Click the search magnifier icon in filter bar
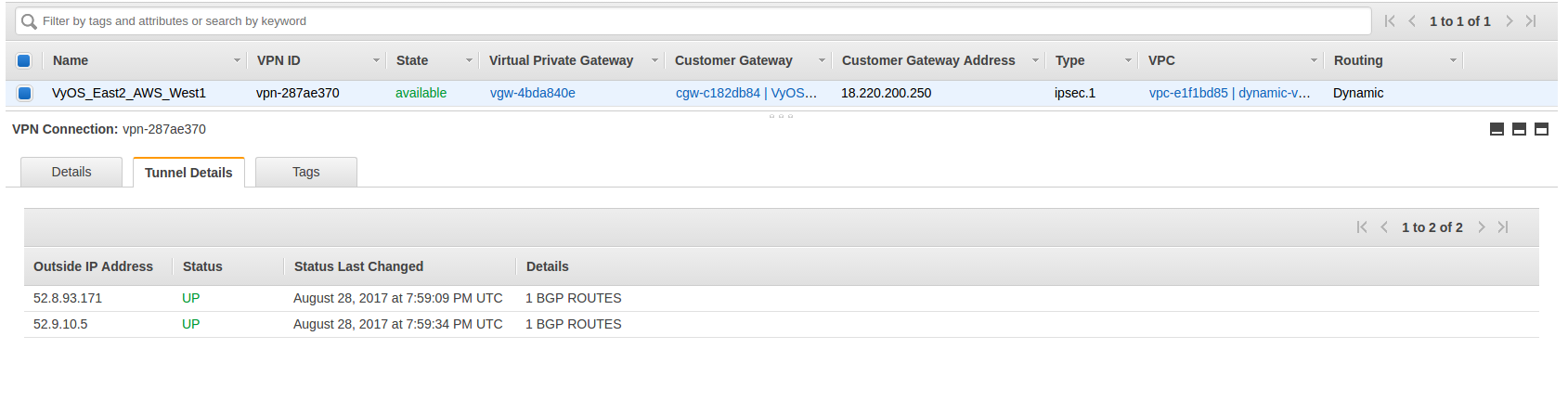This screenshot has height=401, width=1568. [29, 21]
